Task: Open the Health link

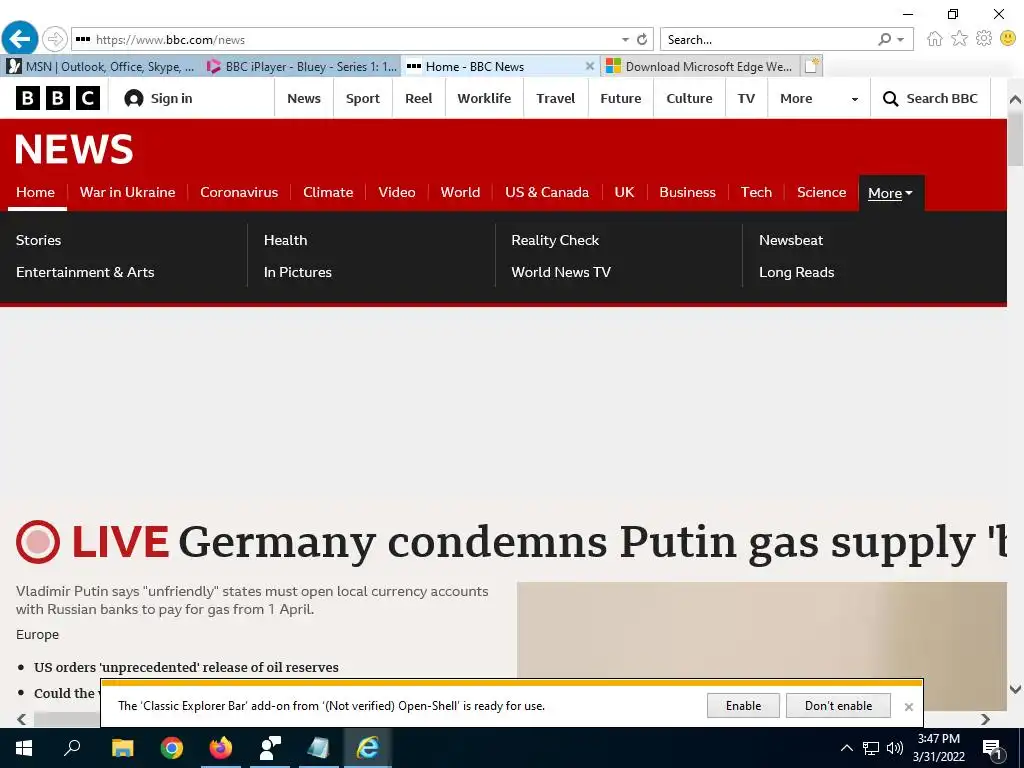Action: click(285, 240)
